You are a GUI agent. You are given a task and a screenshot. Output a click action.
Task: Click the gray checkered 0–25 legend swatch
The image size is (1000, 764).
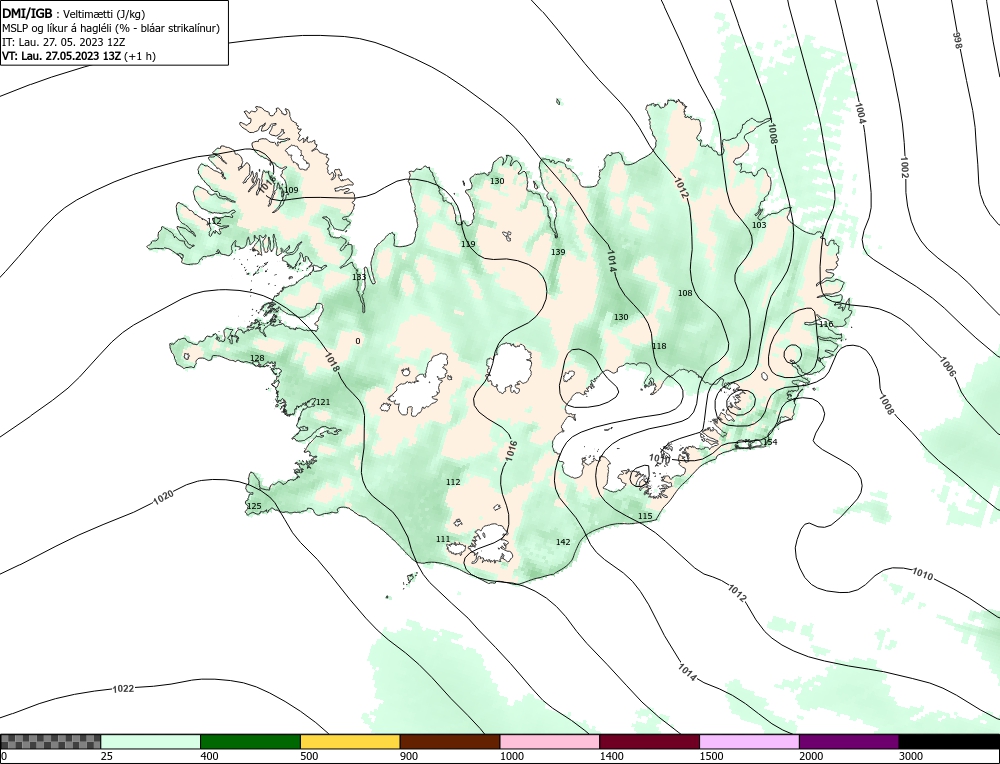click(50, 741)
